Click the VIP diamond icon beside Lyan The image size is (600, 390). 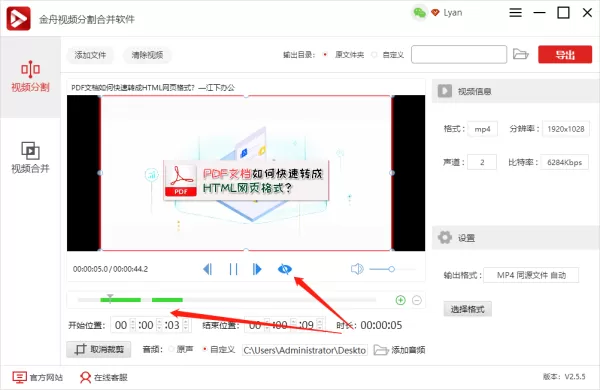point(435,13)
